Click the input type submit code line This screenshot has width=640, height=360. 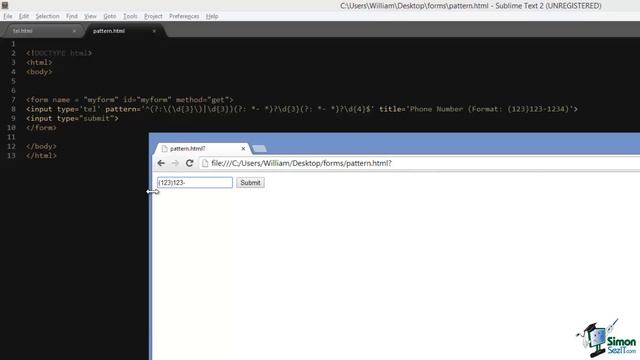[72, 118]
